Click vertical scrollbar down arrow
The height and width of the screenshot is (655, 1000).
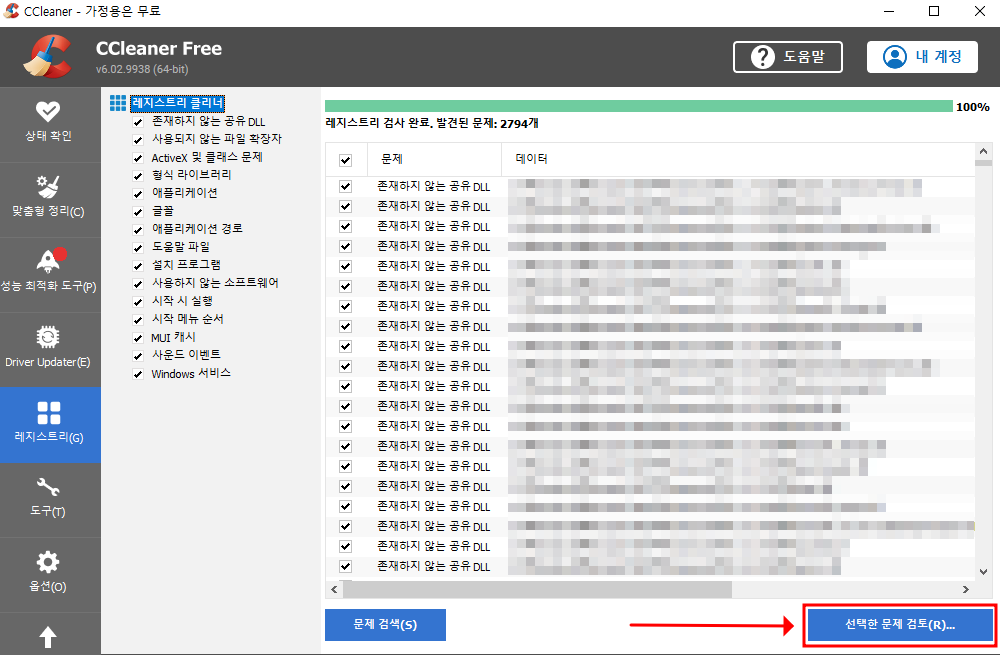tap(983, 572)
